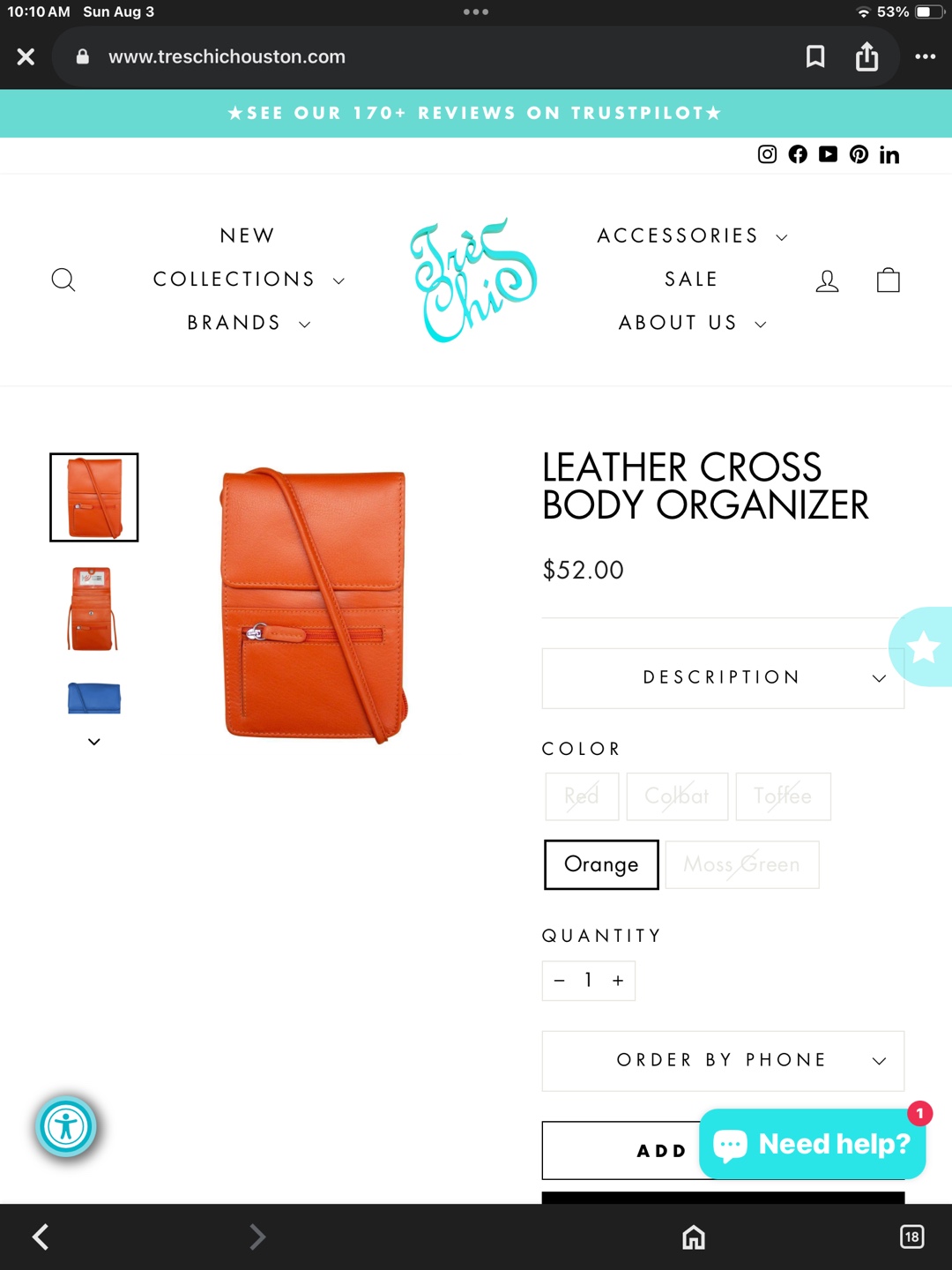Increase quantity with the plus button
The image size is (952, 1270).
click(618, 981)
